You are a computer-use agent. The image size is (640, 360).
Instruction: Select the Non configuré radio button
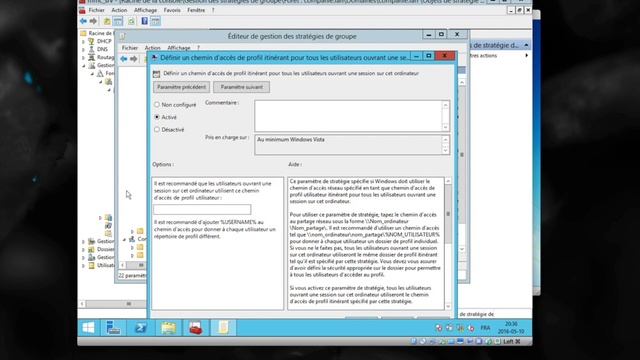(x=157, y=104)
